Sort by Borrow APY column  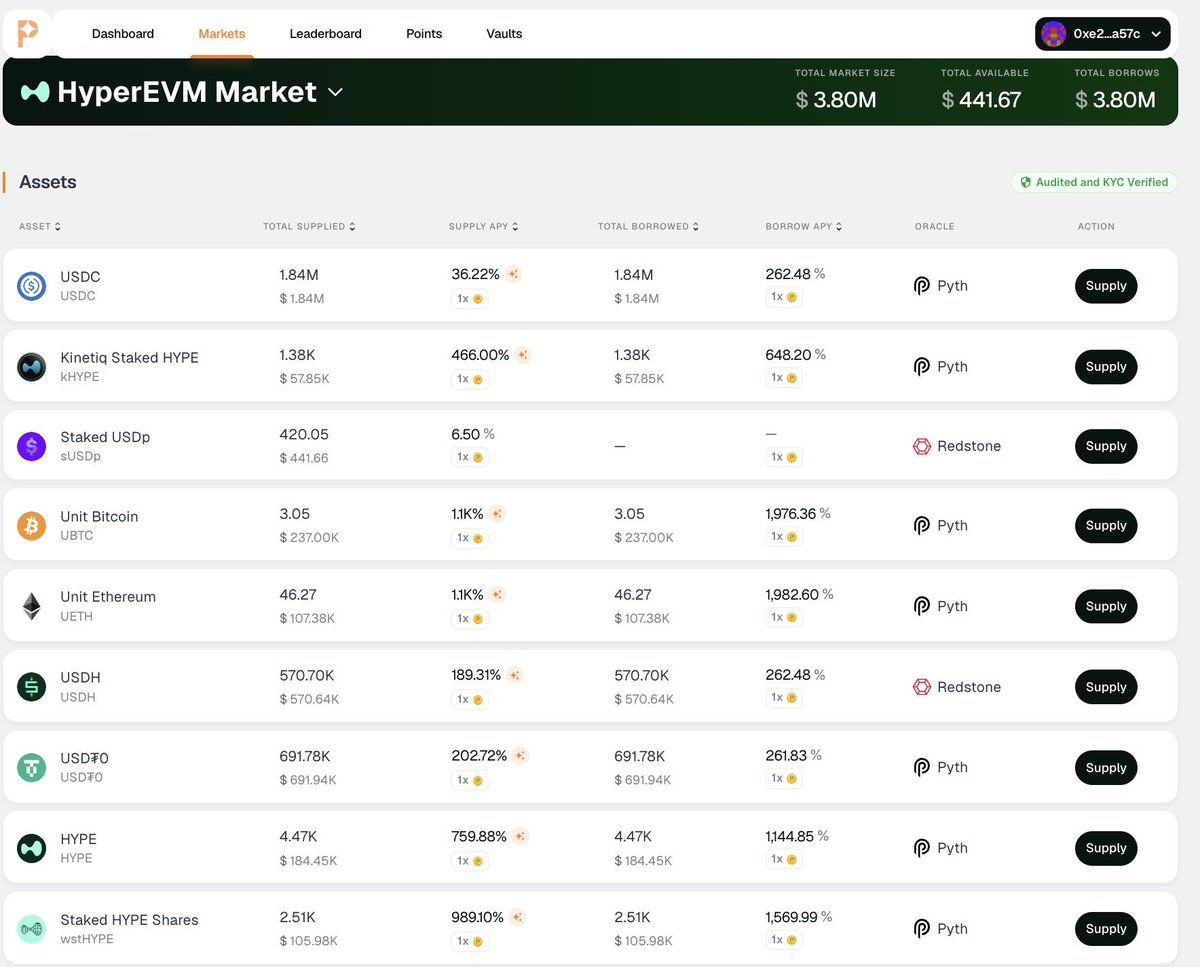click(804, 227)
